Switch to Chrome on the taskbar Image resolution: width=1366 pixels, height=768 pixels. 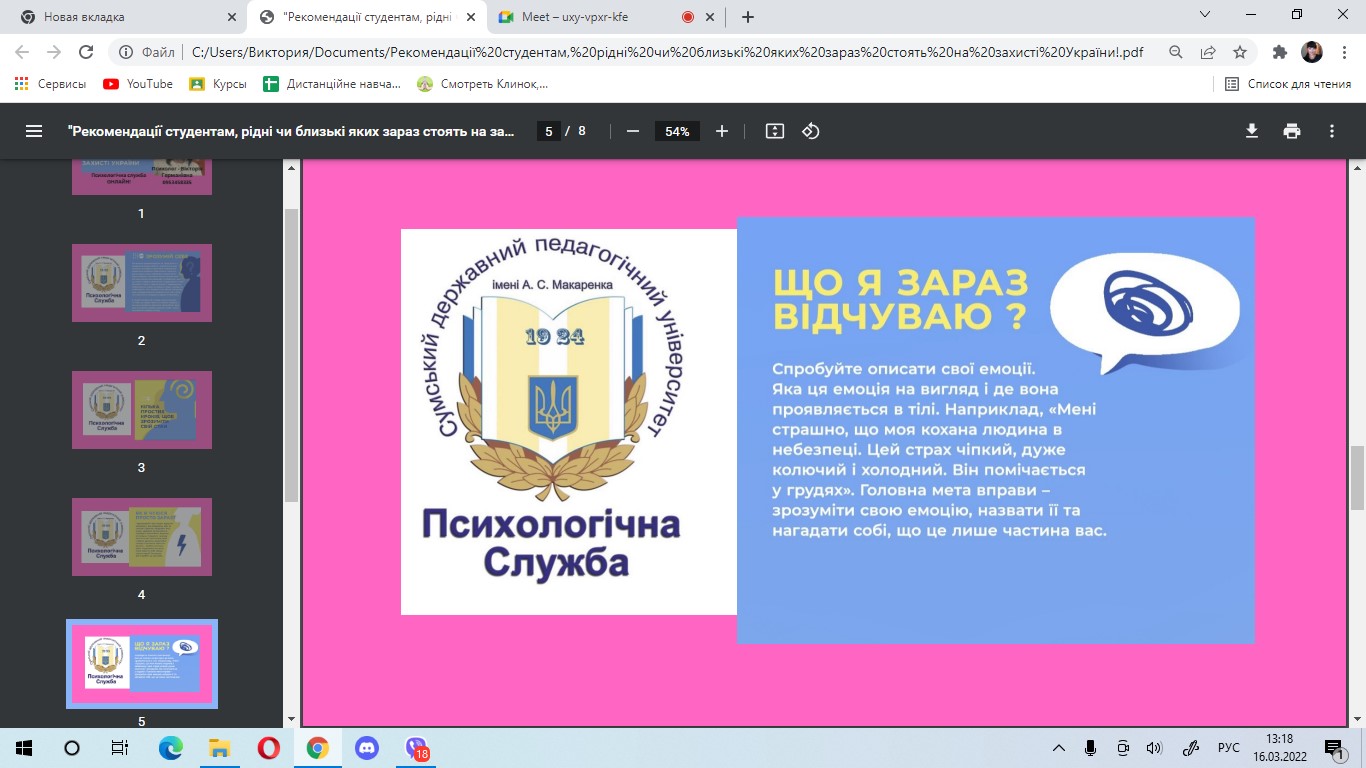317,748
